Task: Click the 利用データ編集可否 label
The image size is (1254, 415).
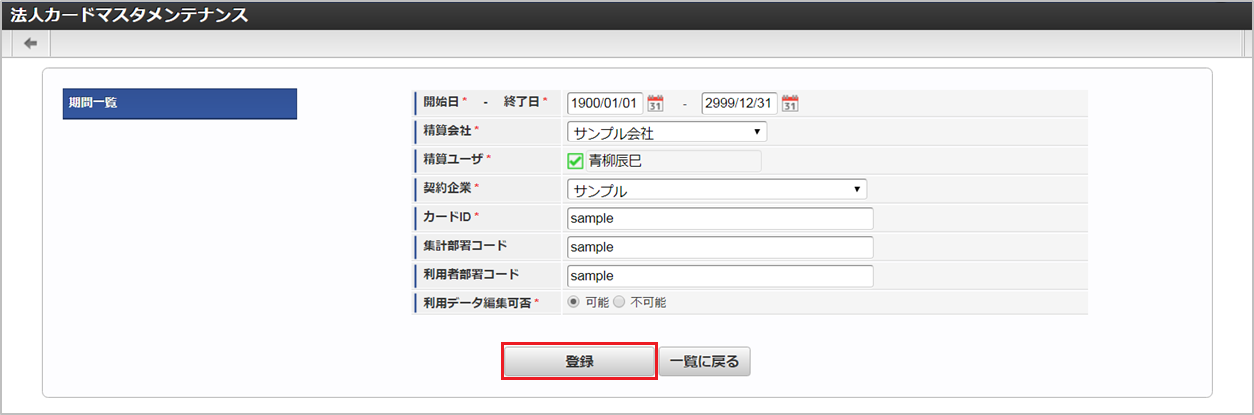Action: pyautogui.click(x=478, y=302)
